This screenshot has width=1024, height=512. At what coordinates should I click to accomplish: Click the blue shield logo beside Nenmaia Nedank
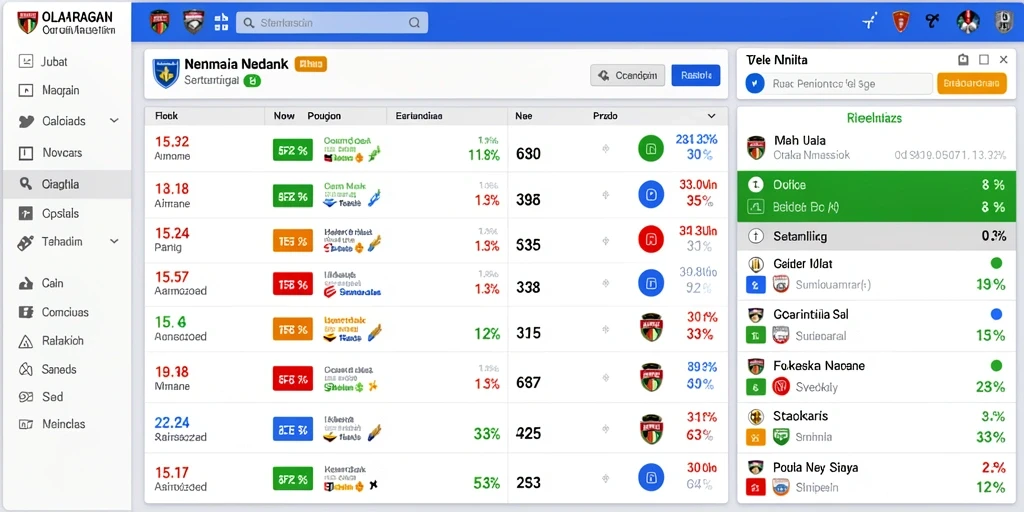tap(166, 73)
